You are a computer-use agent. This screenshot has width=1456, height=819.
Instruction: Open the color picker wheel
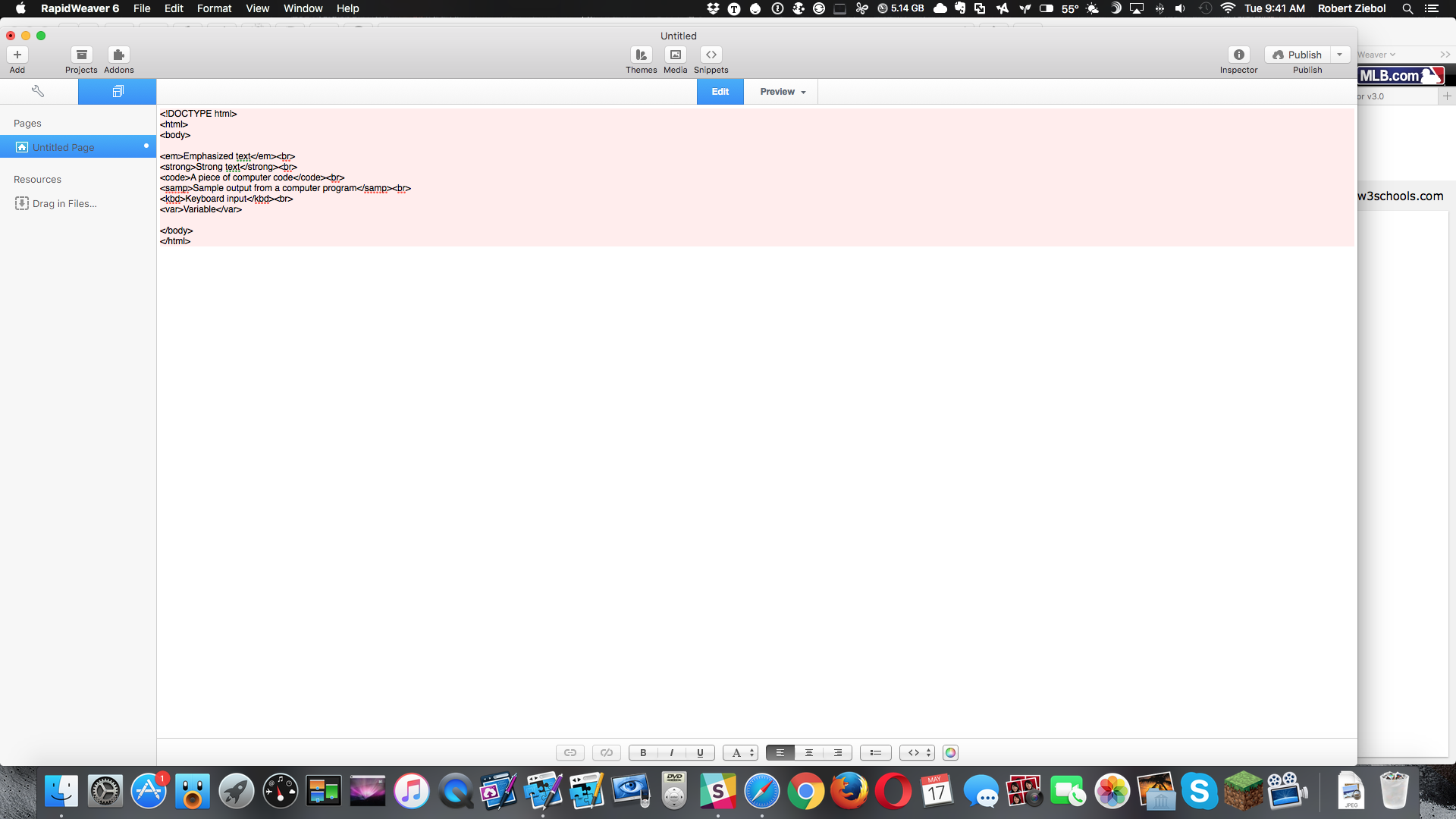[x=950, y=753]
